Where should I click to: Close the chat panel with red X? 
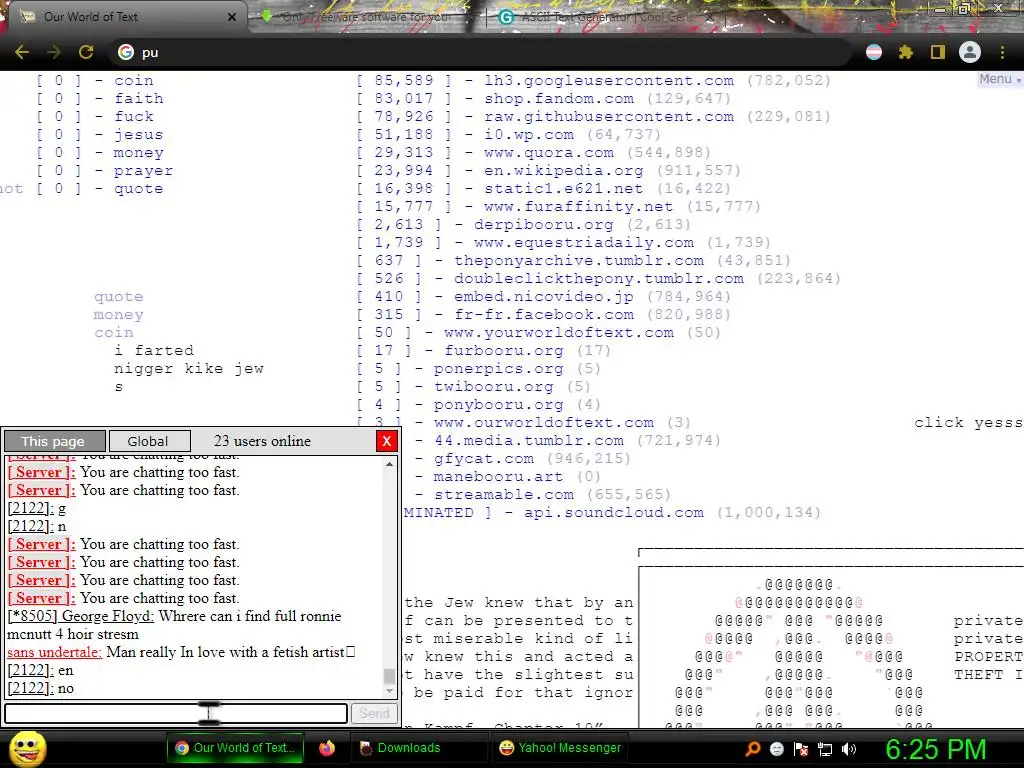coord(387,441)
